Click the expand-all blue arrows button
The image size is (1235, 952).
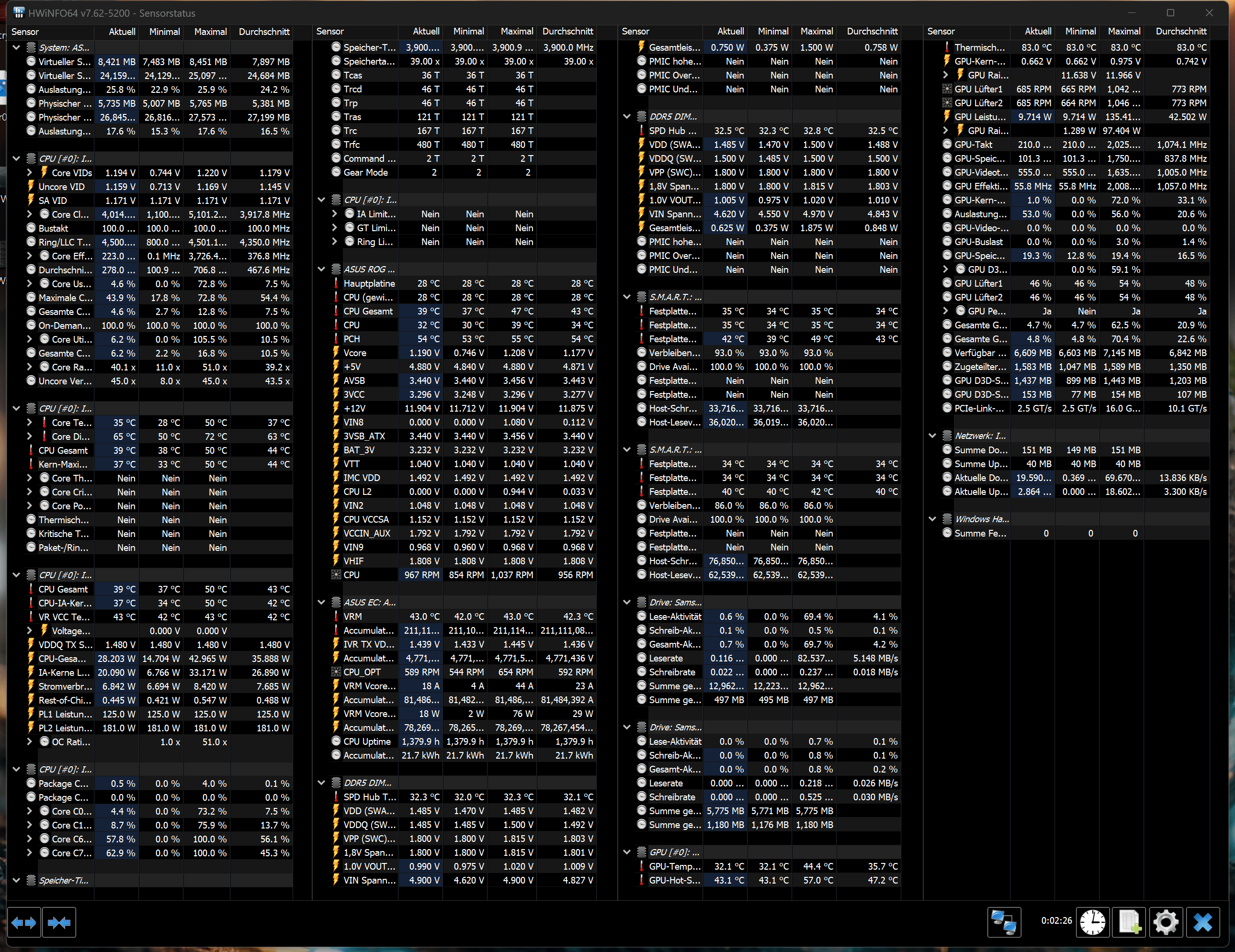(x=24, y=923)
